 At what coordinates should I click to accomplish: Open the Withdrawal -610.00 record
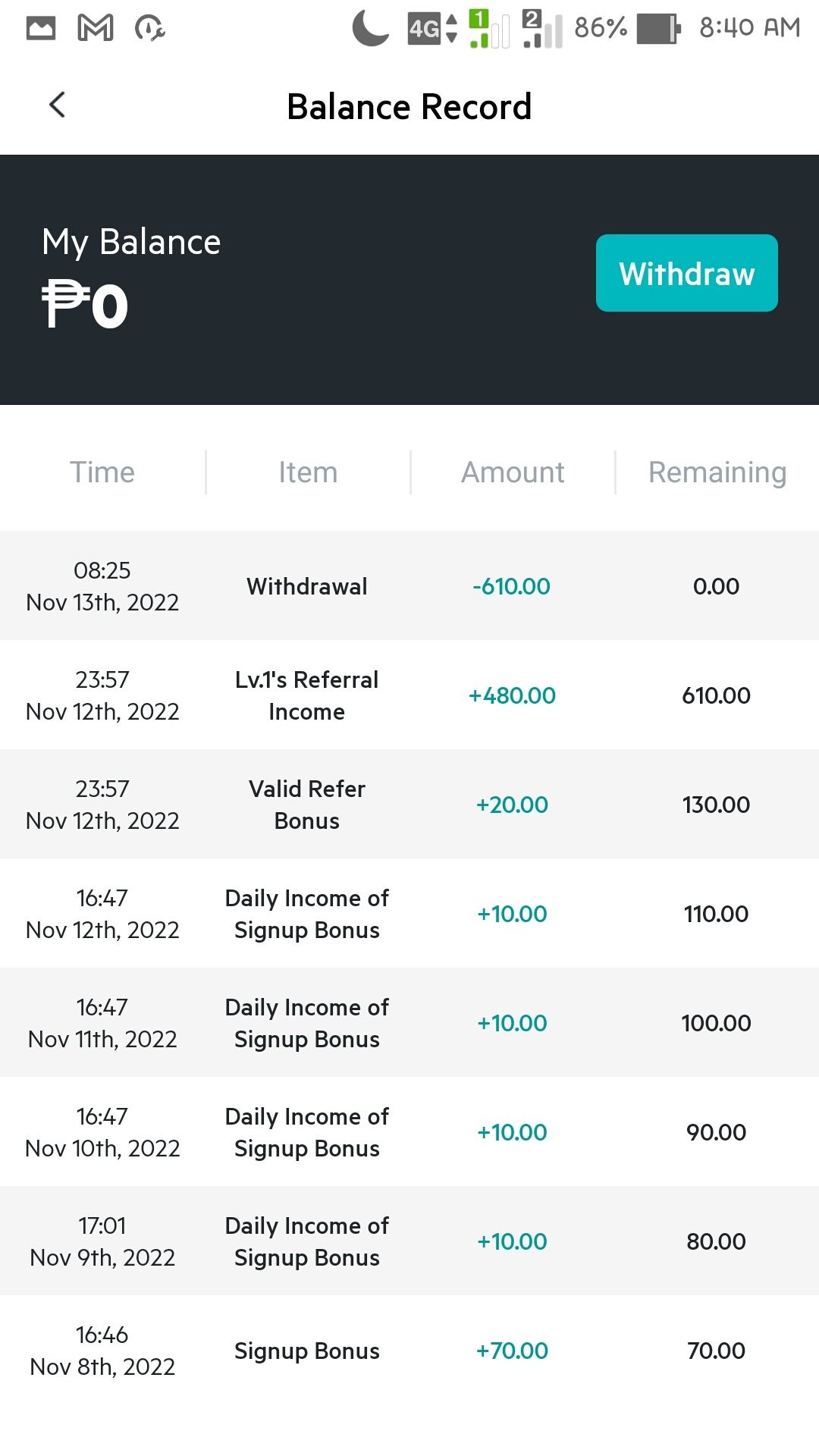click(x=409, y=585)
